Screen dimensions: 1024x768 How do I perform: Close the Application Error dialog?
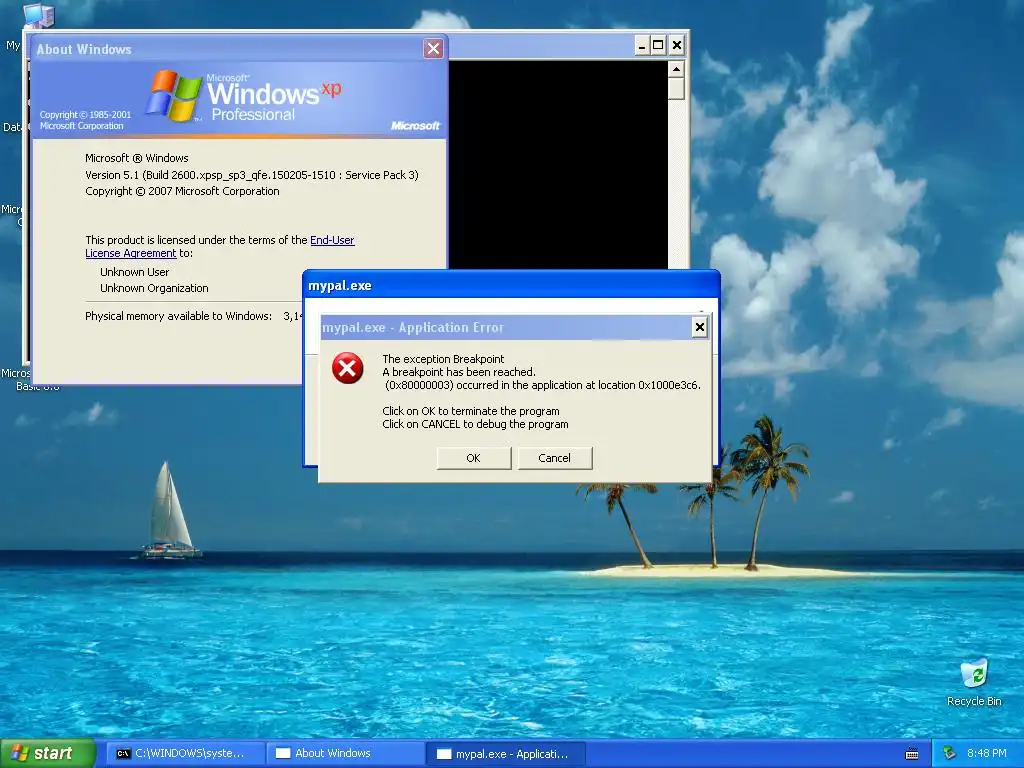point(699,327)
